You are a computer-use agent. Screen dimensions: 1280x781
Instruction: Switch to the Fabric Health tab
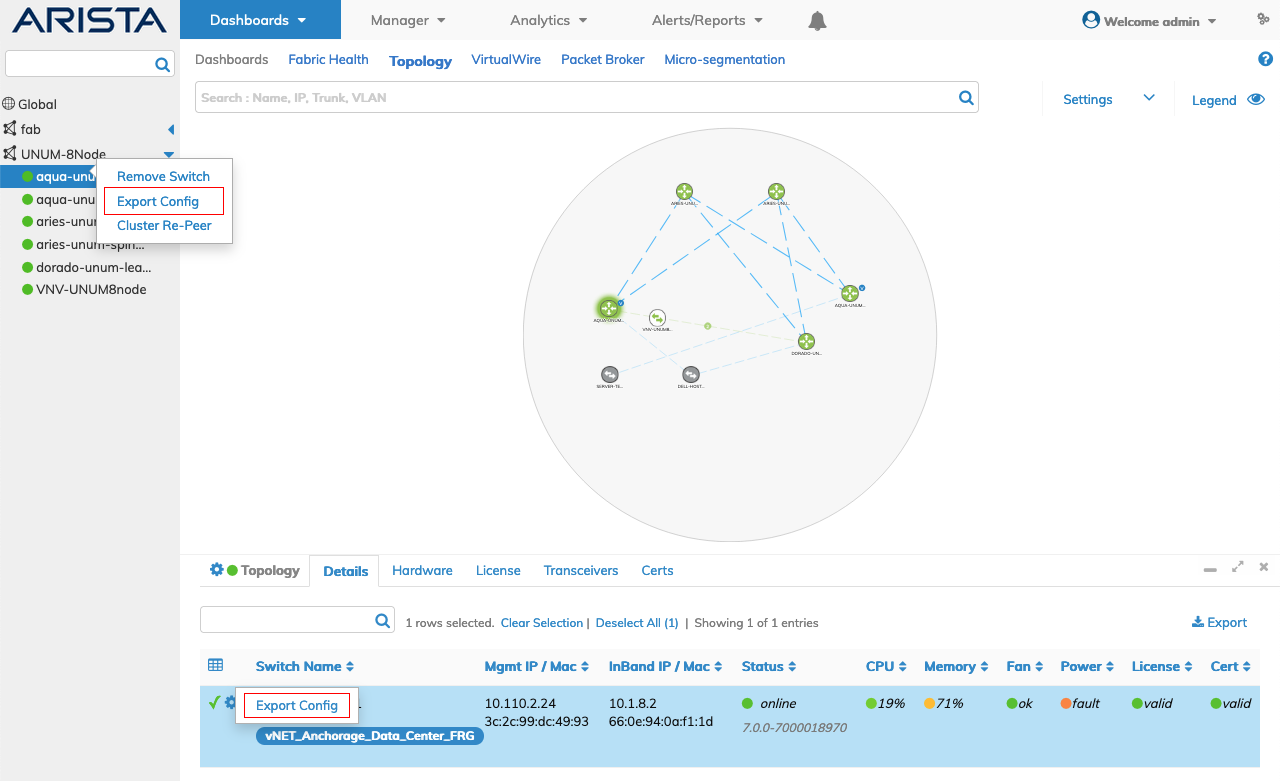point(328,60)
